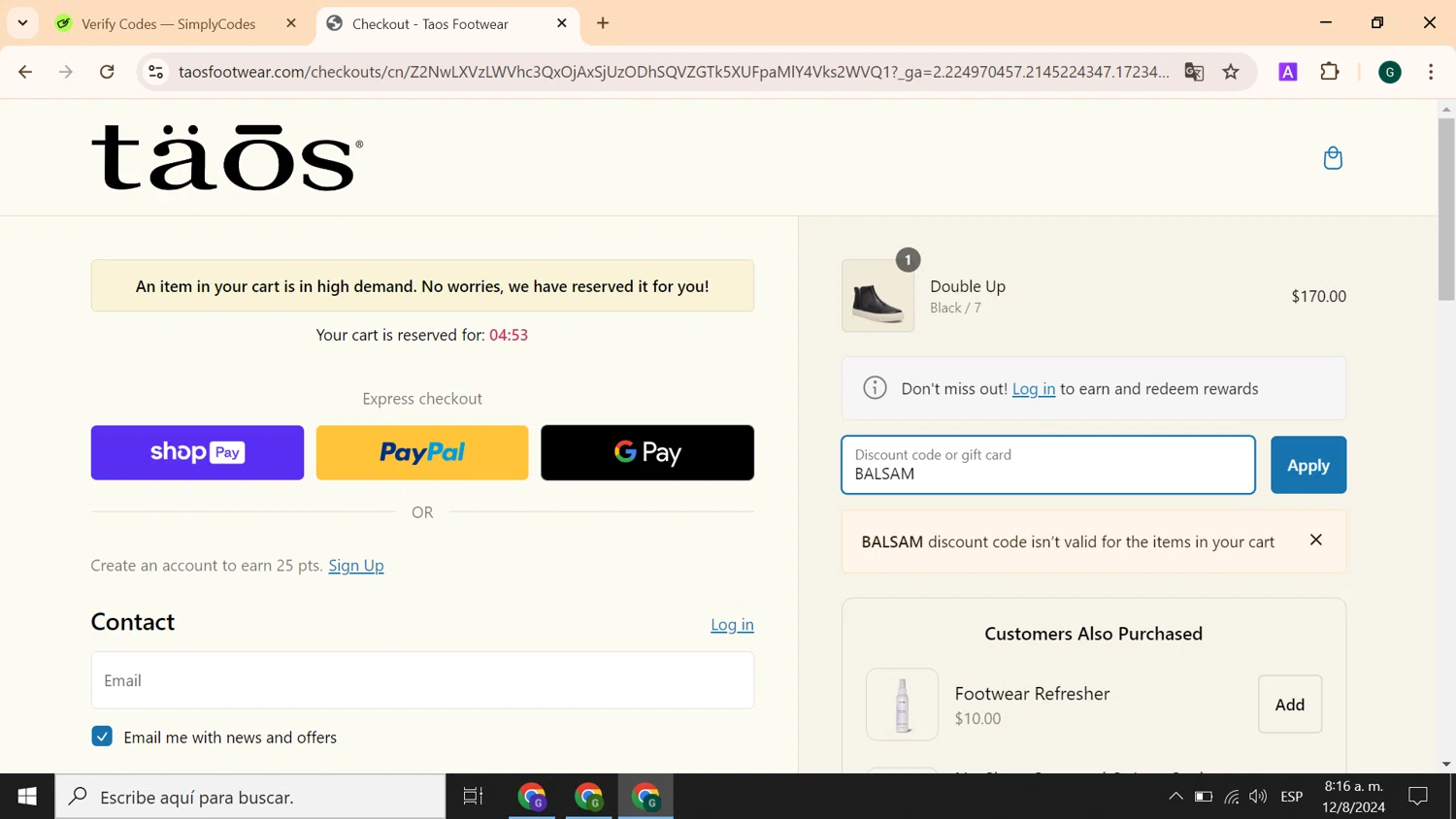Go back to previous page
The height and width of the screenshot is (819, 1456).
[25, 72]
